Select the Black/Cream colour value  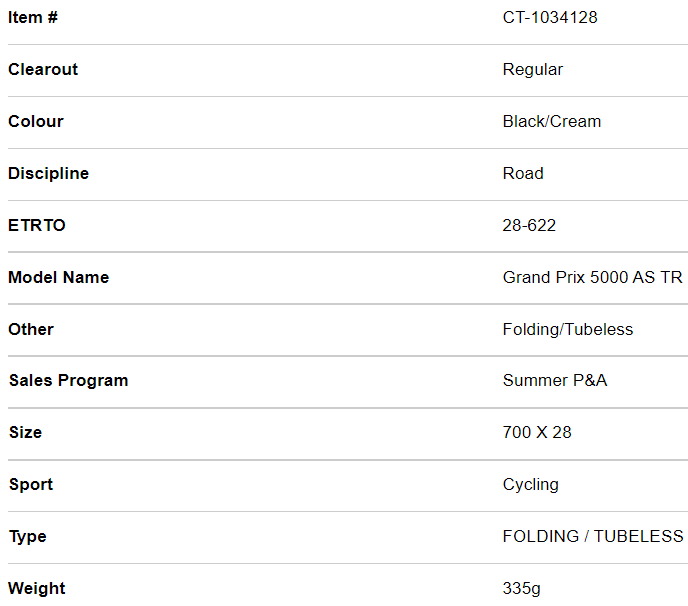pyautogui.click(x=552, y=121)
